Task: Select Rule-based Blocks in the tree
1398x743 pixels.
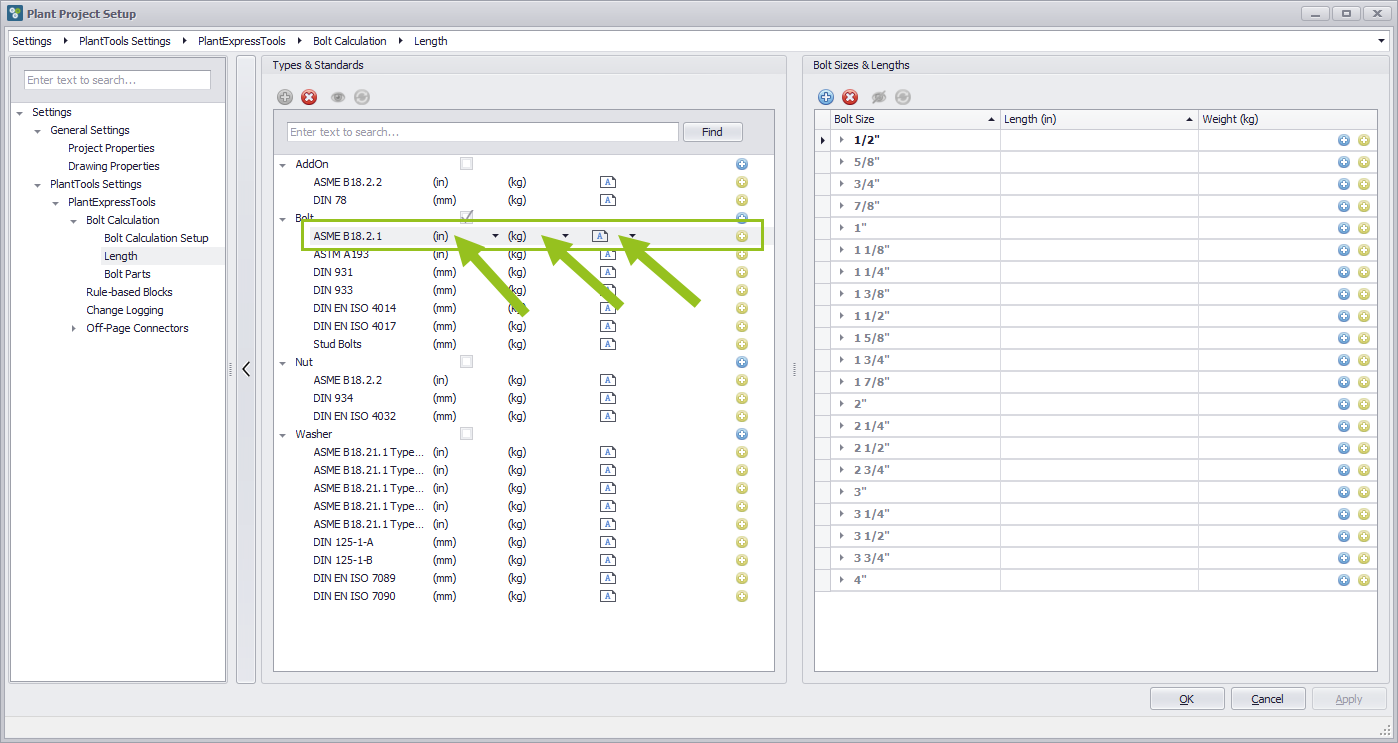Action: [129, 292]
